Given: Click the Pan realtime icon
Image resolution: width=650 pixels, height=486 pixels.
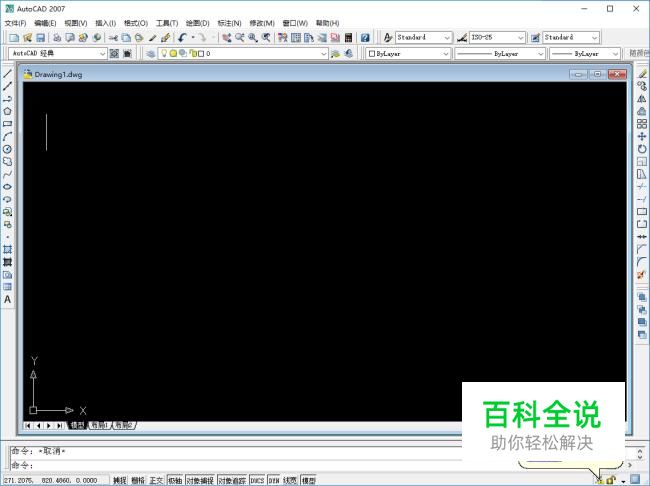Looking at the screenshot, I should pos(226,38).
